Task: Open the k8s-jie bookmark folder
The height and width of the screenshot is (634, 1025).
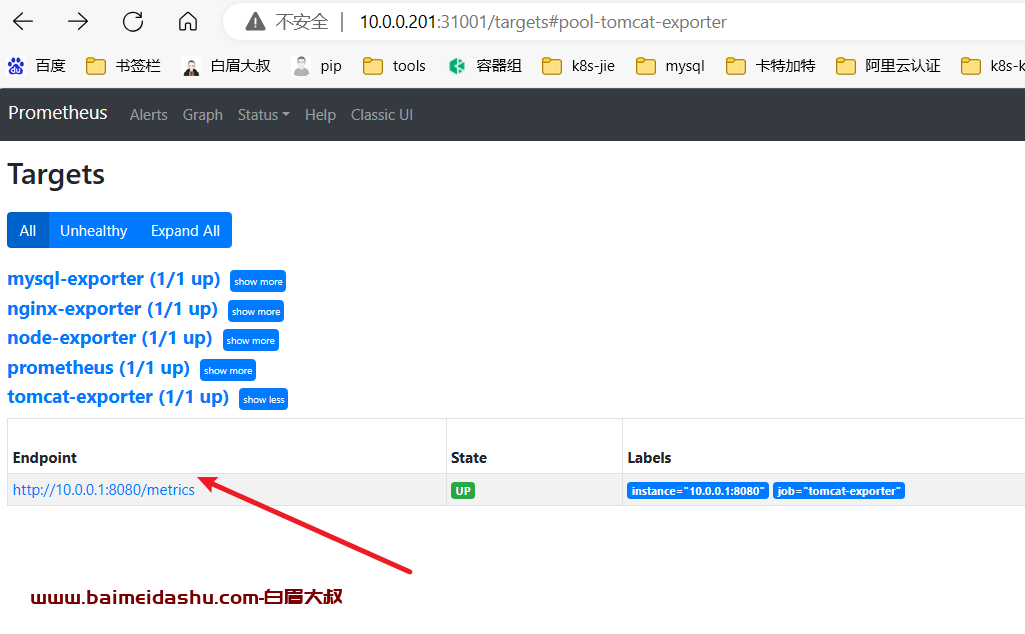Action: [578, 66]
